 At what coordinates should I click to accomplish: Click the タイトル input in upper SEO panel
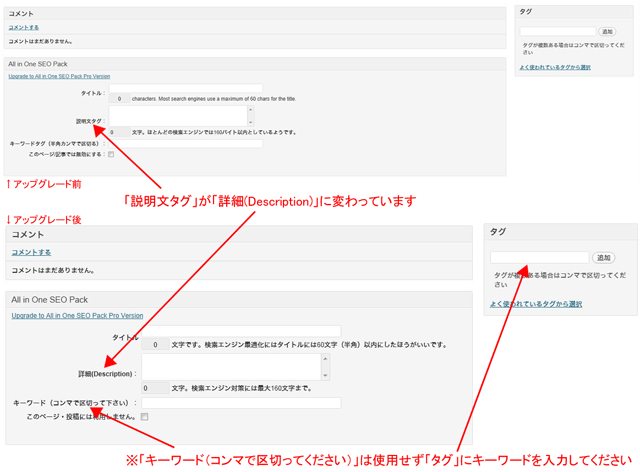186,88
